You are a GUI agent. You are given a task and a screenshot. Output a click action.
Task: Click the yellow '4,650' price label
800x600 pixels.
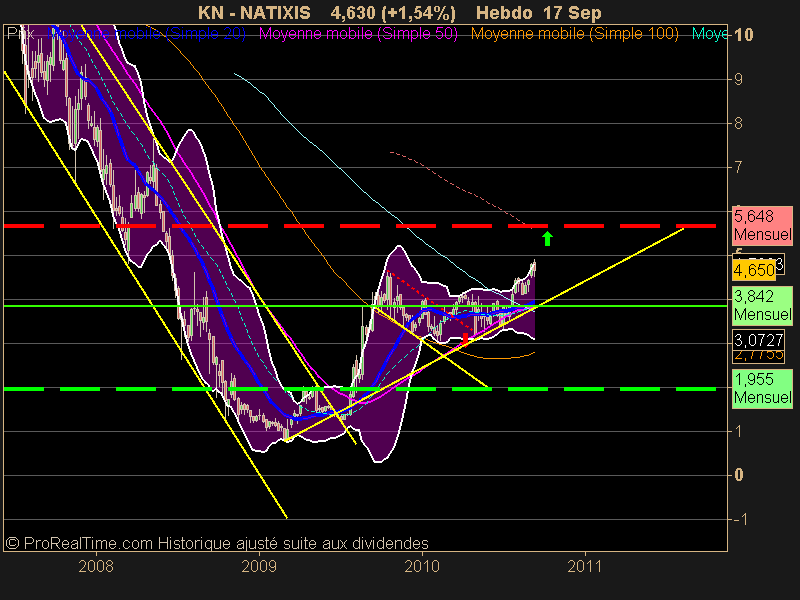(754, 270)
